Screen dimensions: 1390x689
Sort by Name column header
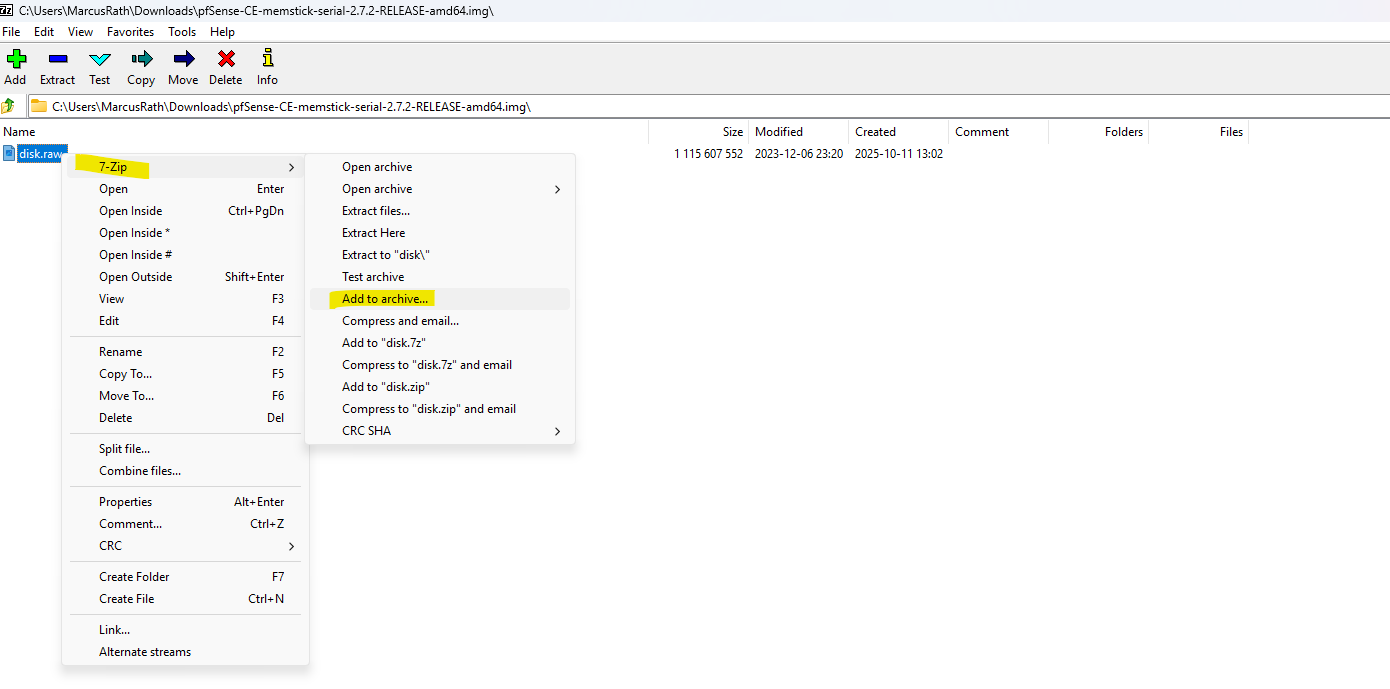[324, 132]
